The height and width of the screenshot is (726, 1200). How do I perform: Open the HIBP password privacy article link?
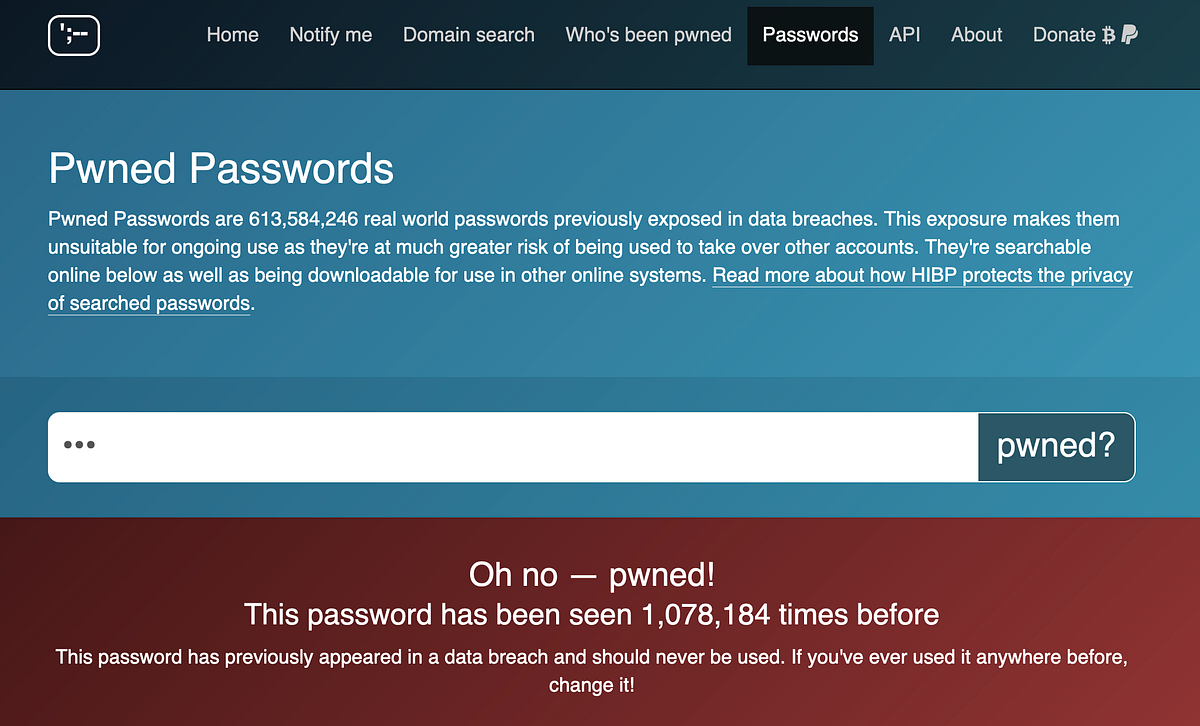(x=922, y=275)
